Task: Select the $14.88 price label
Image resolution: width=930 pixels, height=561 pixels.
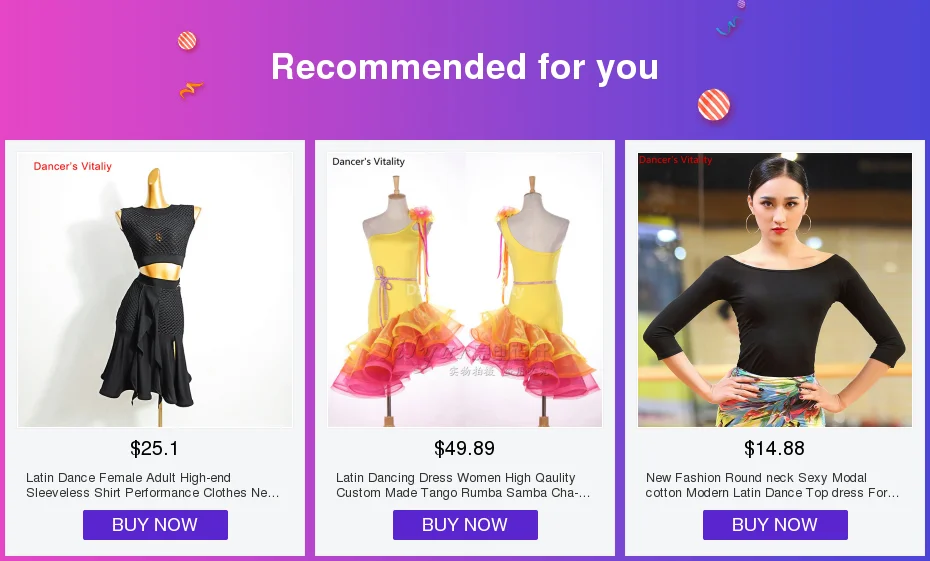Action: (775, 448)
